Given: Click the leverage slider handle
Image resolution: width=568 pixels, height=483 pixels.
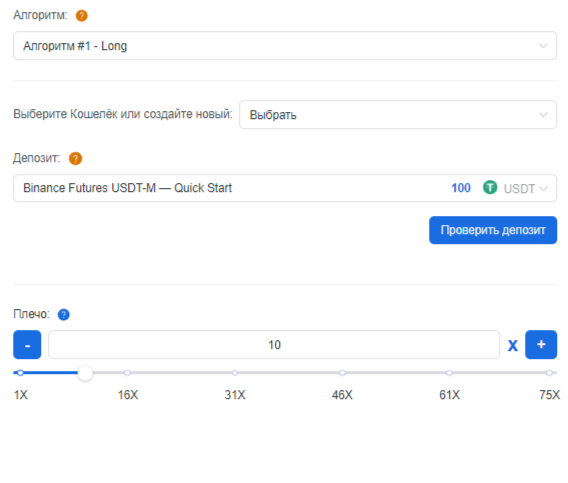Looking at the screenshot, I should tap(85, 373).
